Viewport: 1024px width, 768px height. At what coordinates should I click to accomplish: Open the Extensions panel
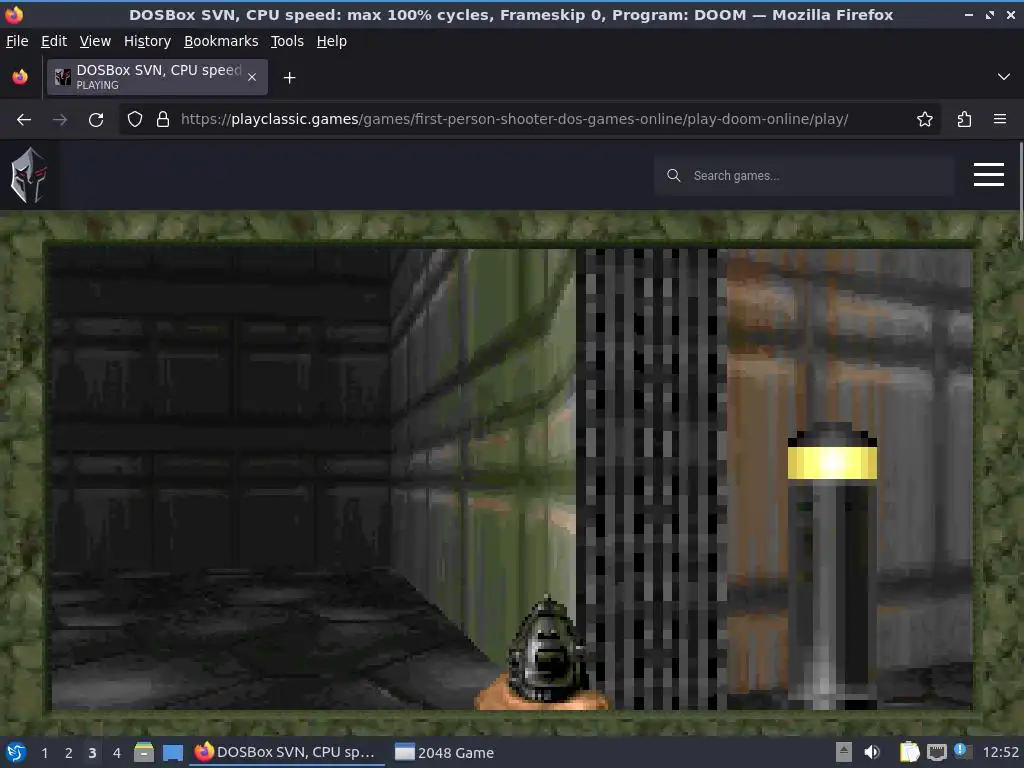pos(965,120)
